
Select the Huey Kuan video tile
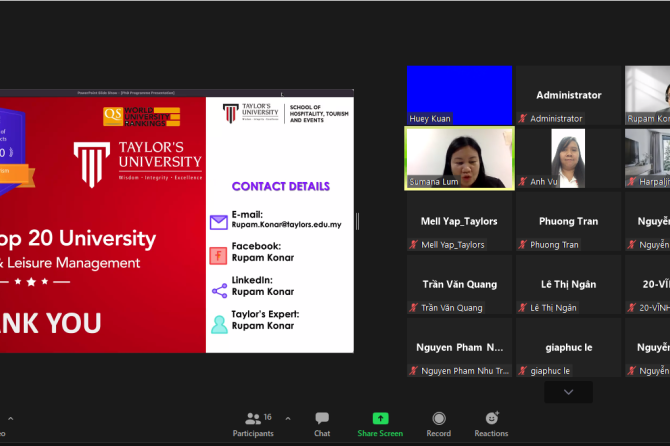459,96
